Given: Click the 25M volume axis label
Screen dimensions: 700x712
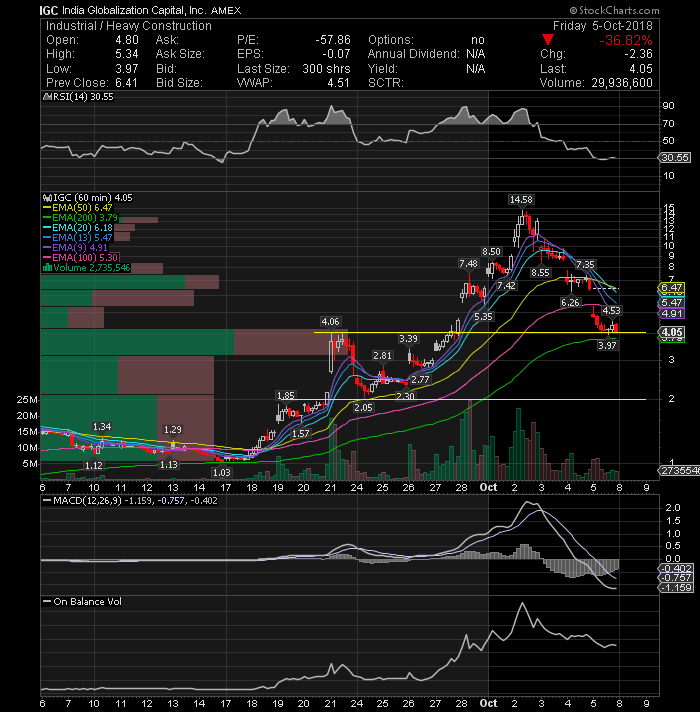Looking at the screenshot, I should tap(27, 400).
